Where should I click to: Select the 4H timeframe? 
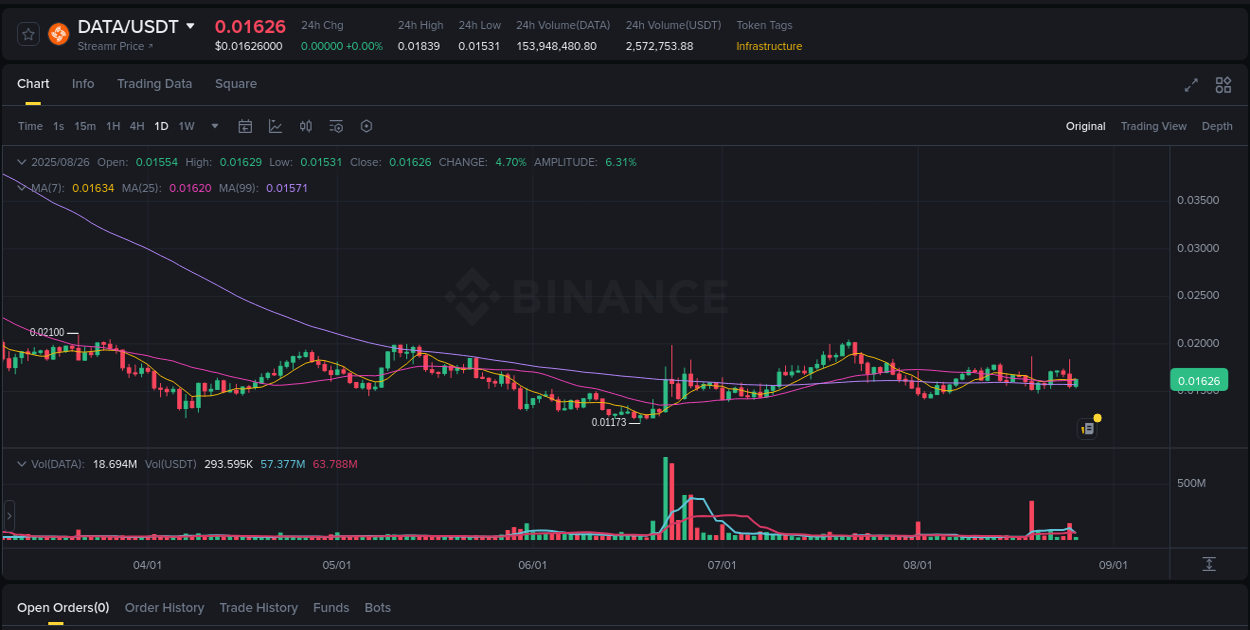coord(137,126)
